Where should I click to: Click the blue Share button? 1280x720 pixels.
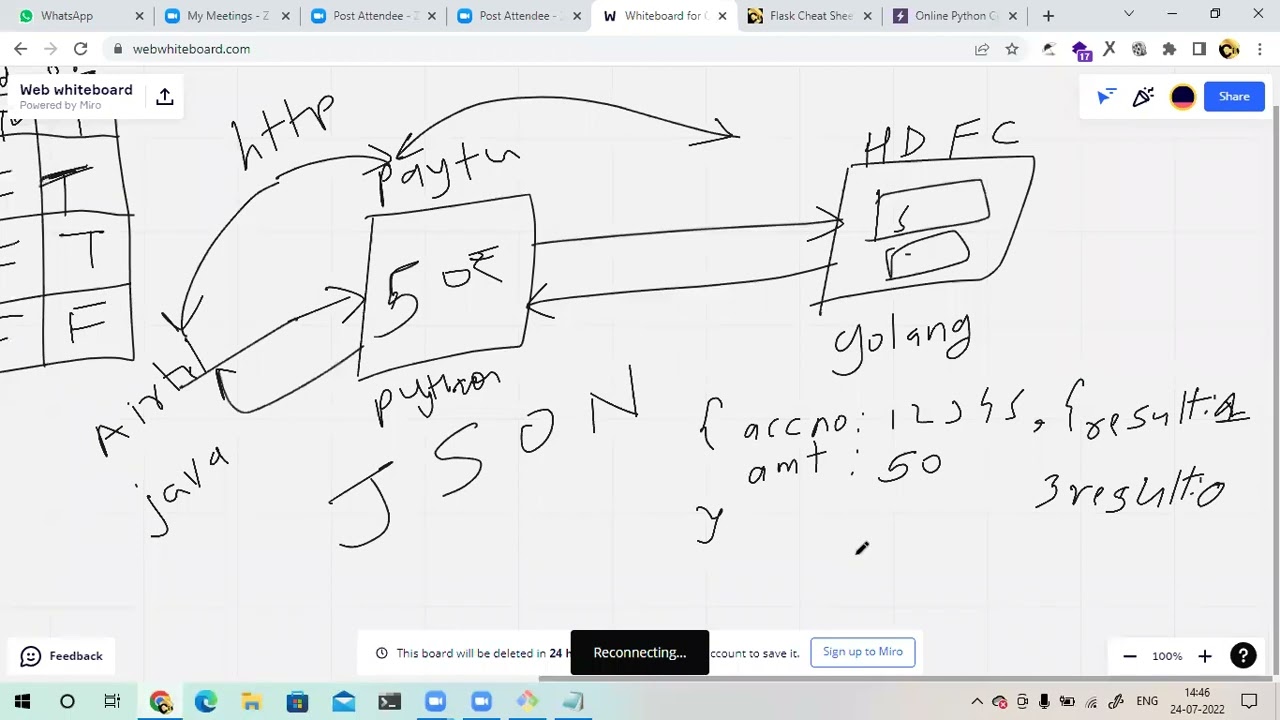click(x=1234, y=96)
